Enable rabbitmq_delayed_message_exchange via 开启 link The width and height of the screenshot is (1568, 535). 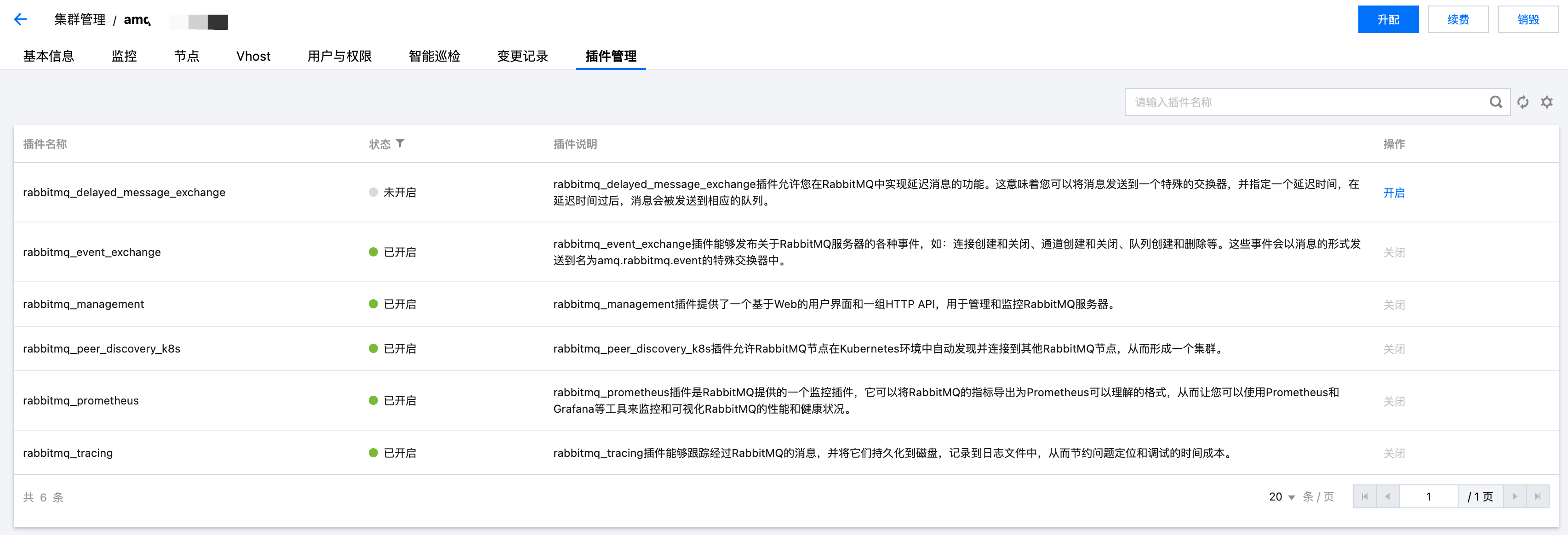[1394, 193]
